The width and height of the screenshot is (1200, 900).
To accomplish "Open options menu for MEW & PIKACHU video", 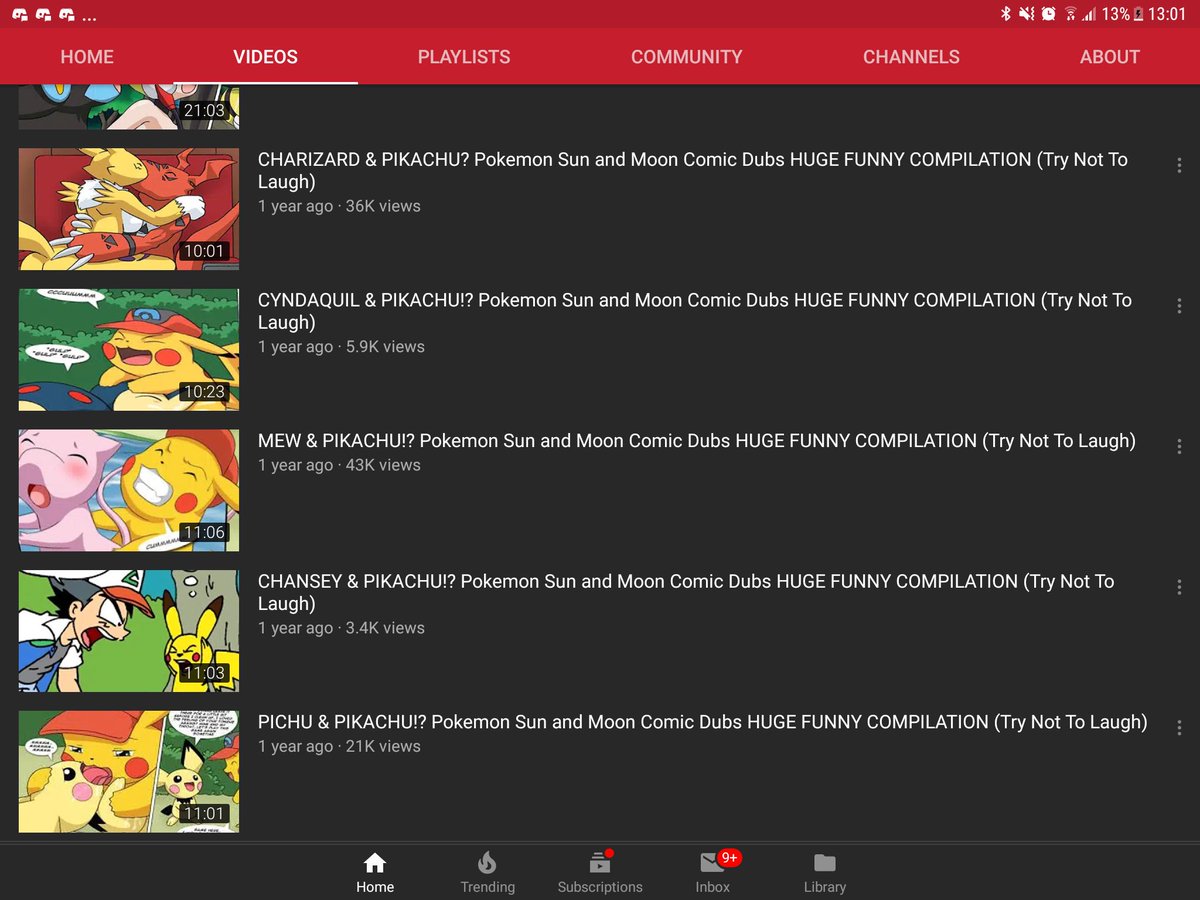I will [x=1179, y=447].
